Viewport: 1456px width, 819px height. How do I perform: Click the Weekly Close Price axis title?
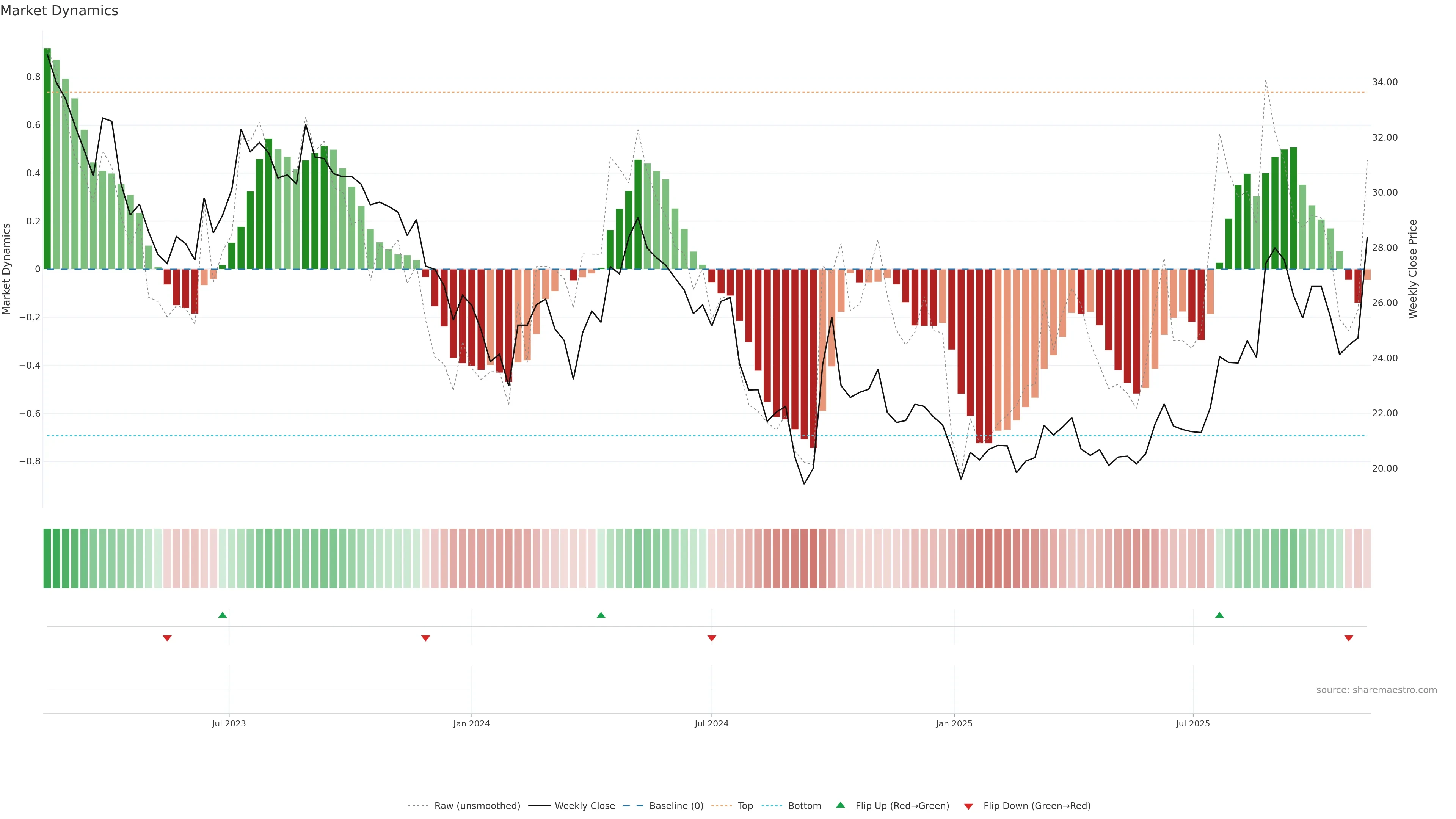pyautogui.click(x=1413, y=269)
